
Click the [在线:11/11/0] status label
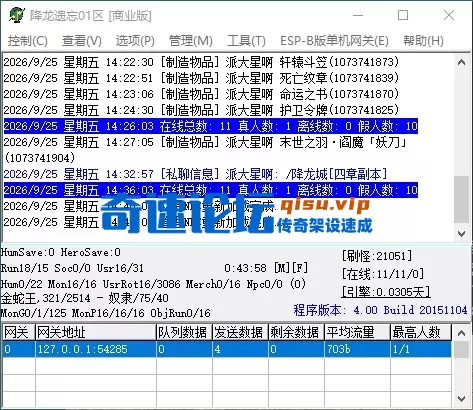383,274
